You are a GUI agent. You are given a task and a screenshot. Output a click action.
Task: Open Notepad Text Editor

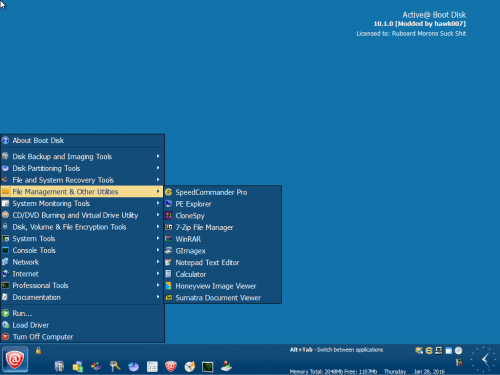pyautogui.click(x=222, y=262)
